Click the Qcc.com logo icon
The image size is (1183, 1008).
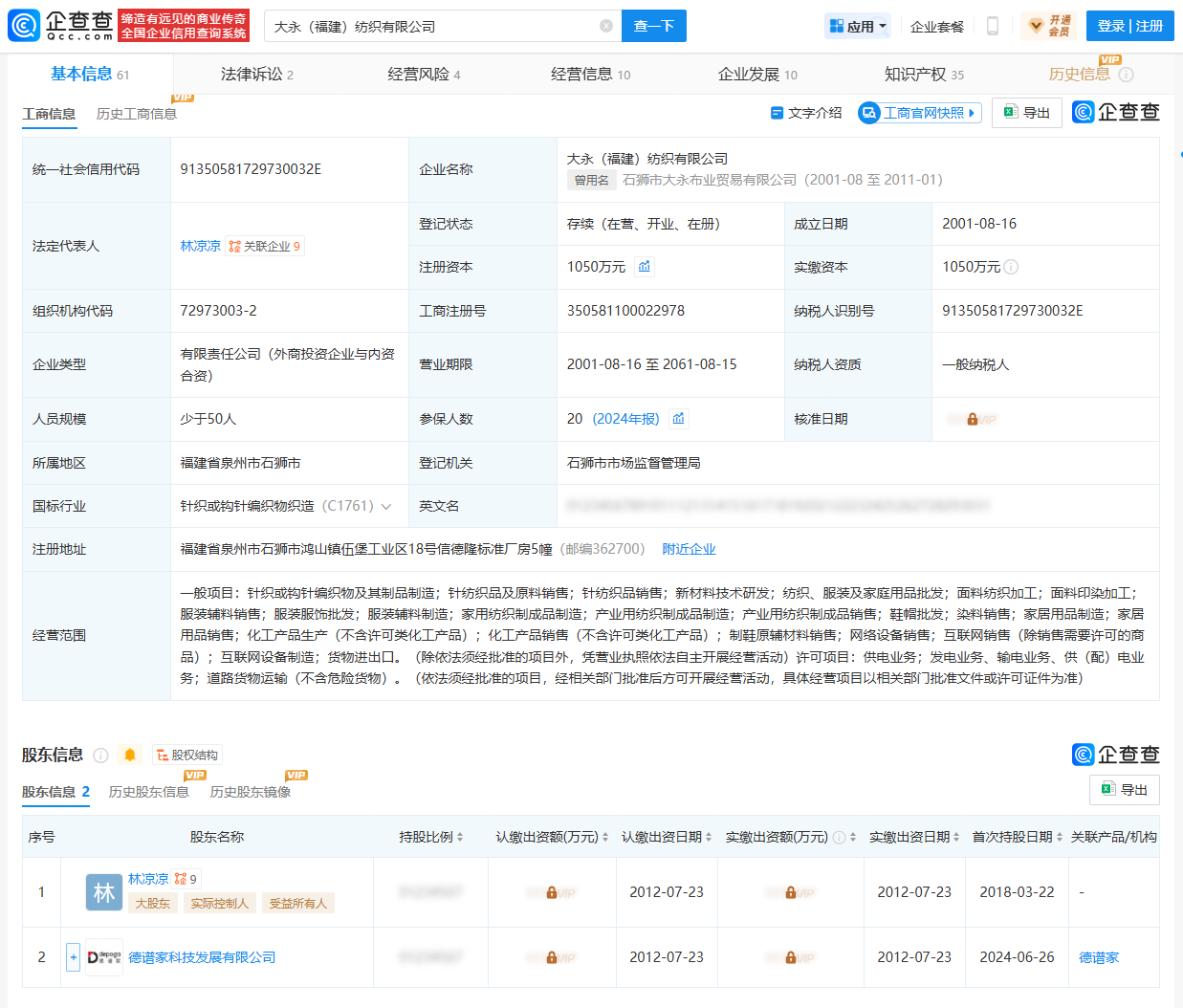tap(24, 26)
